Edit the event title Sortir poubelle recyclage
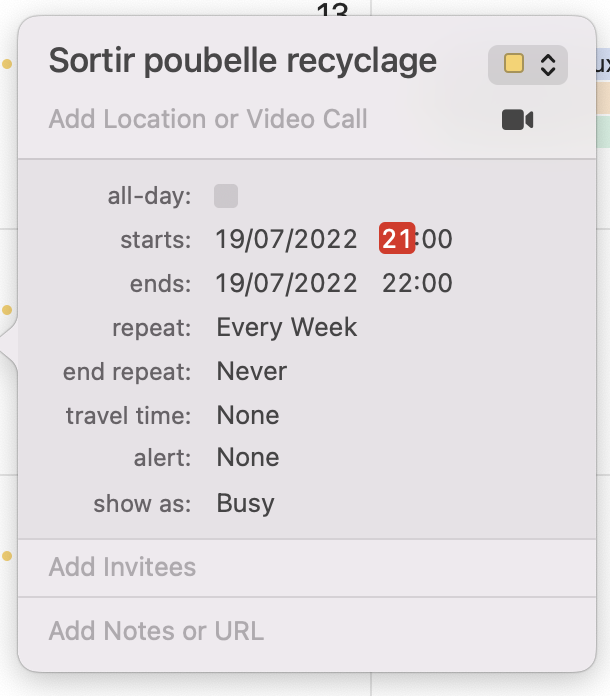Screen dimensions: 610x696 (x=242, y=61)
